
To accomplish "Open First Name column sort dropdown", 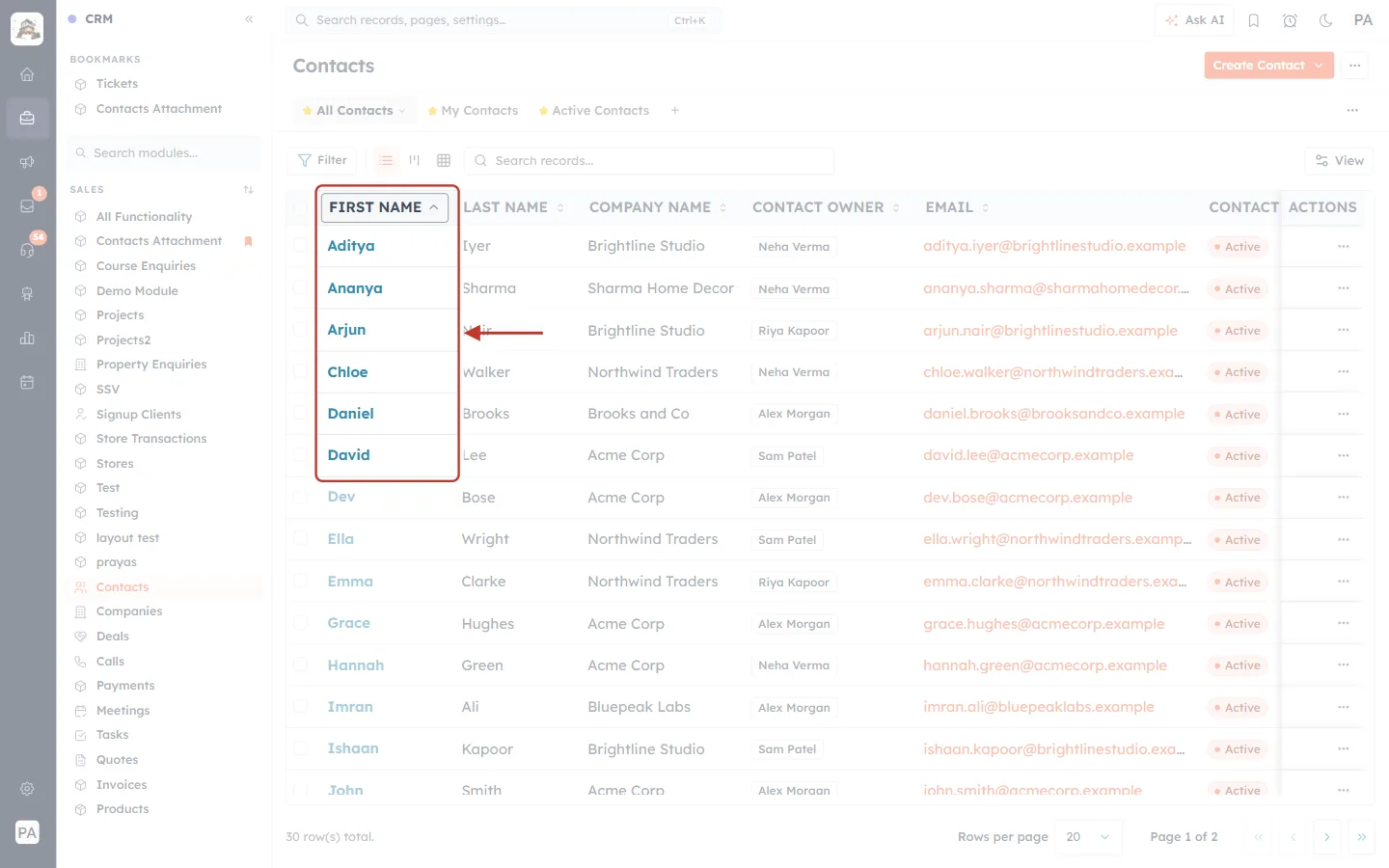I will [x=385, y=207].
